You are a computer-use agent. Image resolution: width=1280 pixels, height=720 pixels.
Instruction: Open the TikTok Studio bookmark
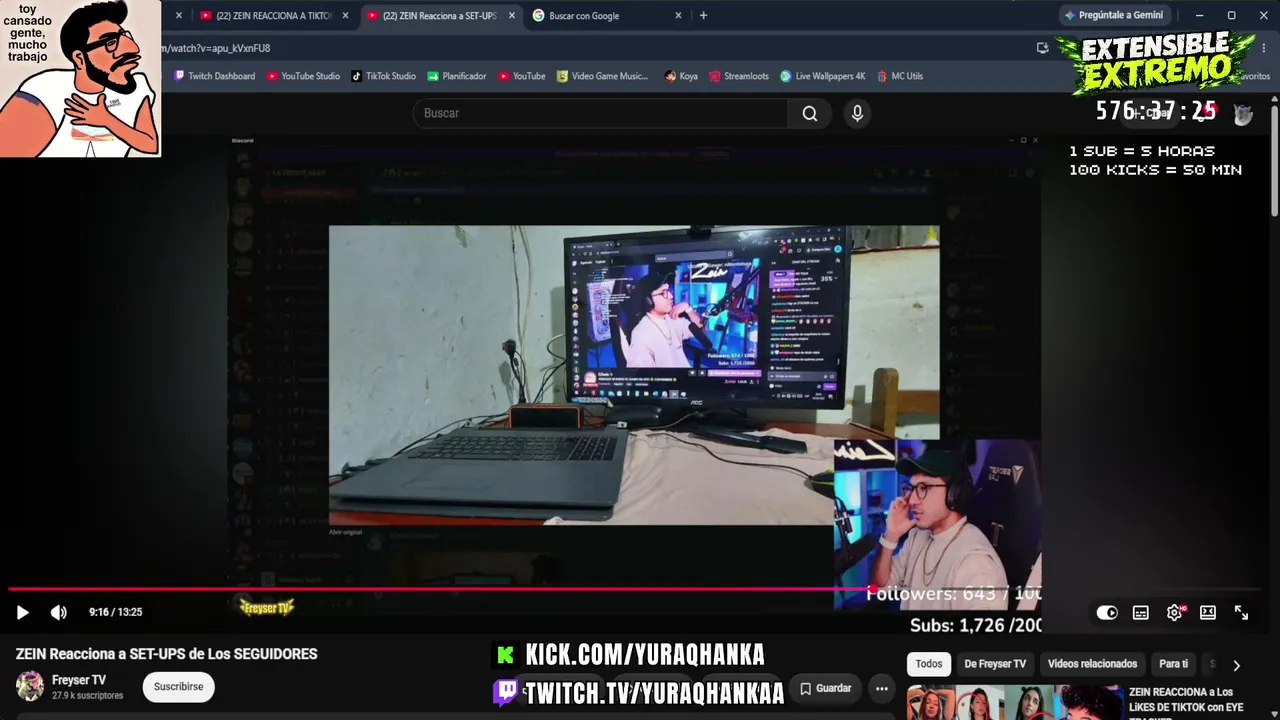[383, 76]
